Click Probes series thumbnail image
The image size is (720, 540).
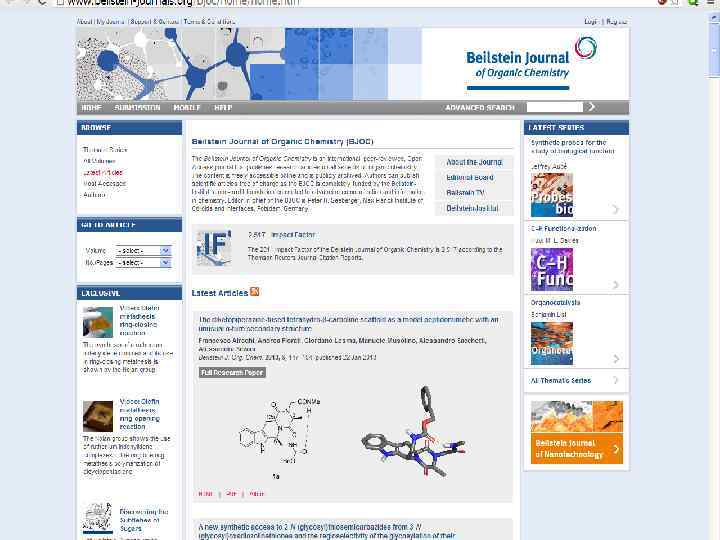[x=552, y=195]
